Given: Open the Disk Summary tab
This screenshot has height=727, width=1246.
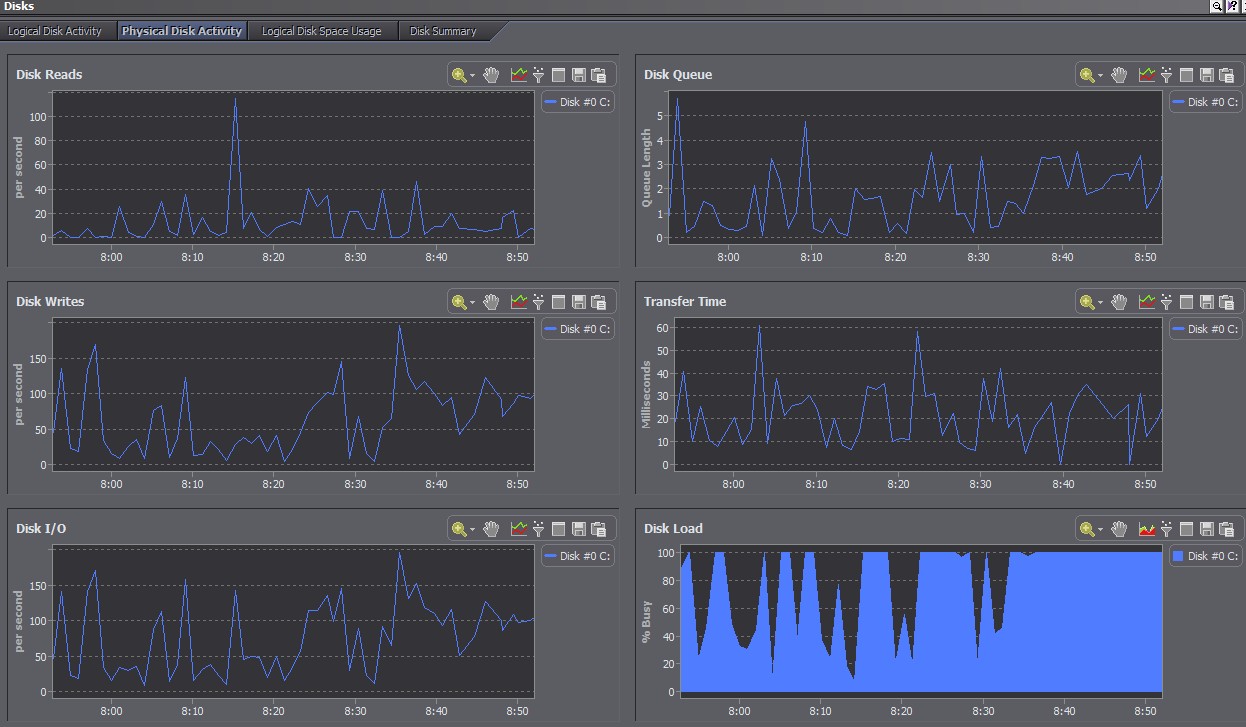Looking at the screenshot, I should pyautogui.click(x=443, y=31).
